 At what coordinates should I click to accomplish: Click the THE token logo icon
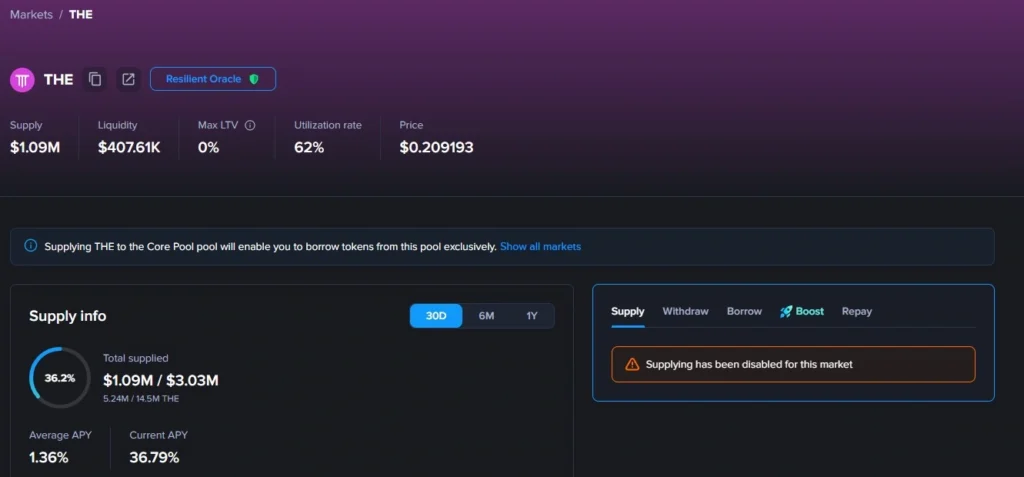[23, 79]
